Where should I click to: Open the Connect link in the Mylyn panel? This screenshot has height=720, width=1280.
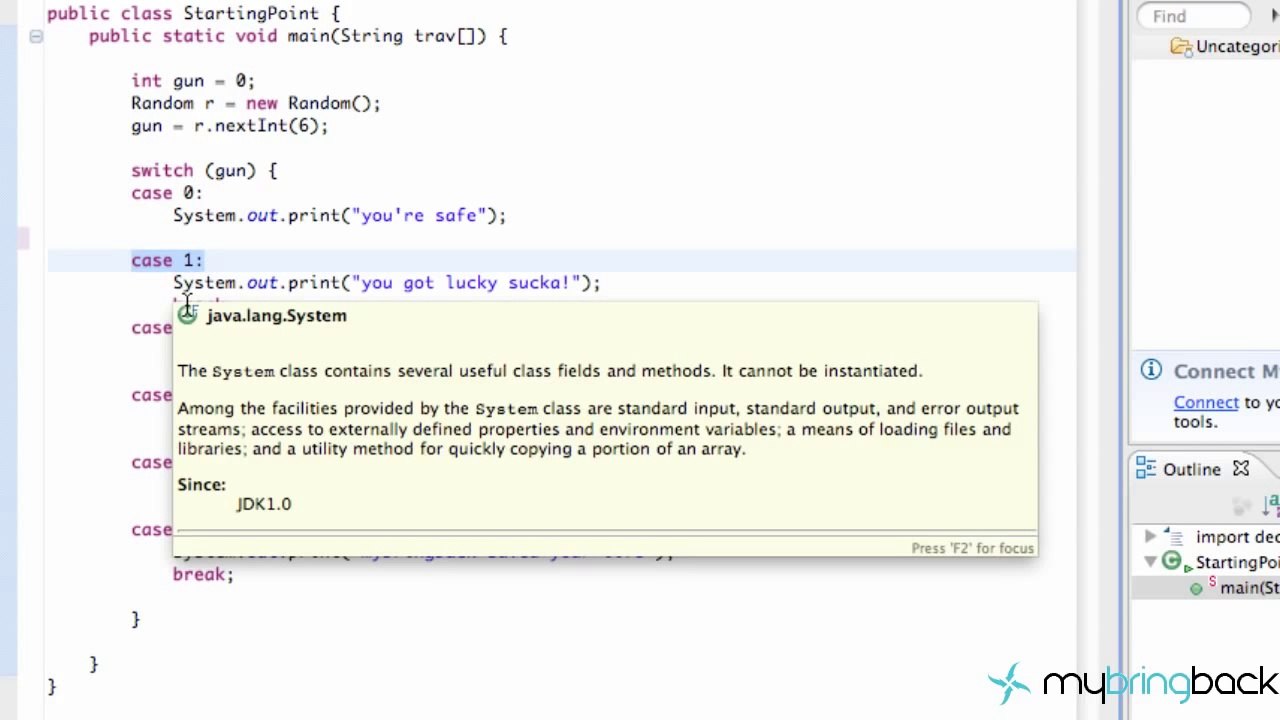click(x=1206, y=402)
